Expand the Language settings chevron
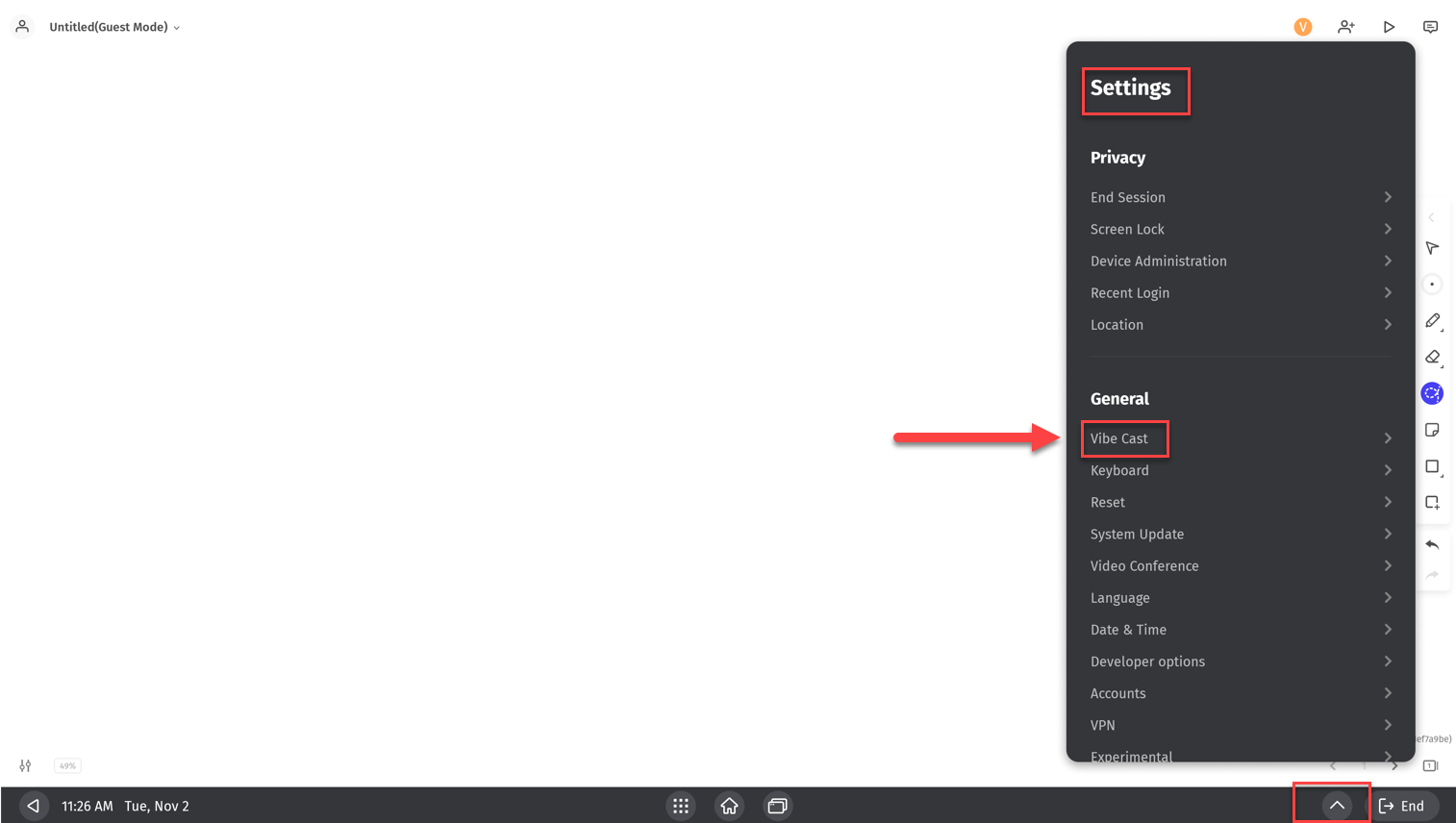1456x823 pixels. (x=1387, y=597)
